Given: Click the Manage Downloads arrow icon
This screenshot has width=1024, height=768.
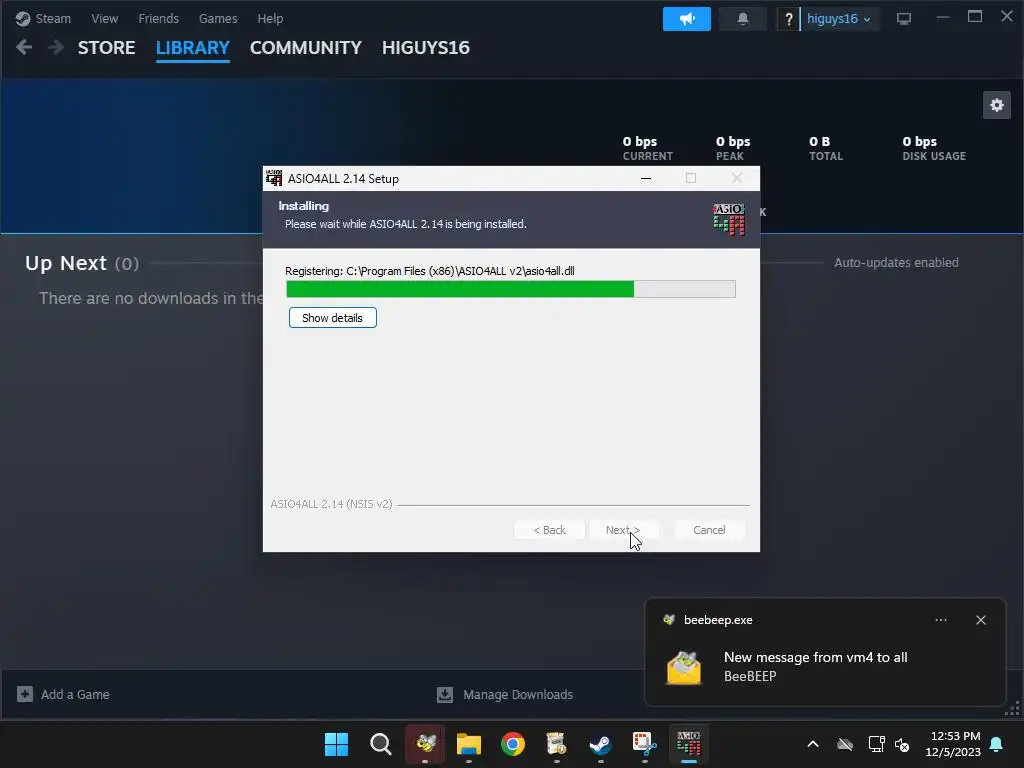Looking at the screenshot, I should (445, 694).
